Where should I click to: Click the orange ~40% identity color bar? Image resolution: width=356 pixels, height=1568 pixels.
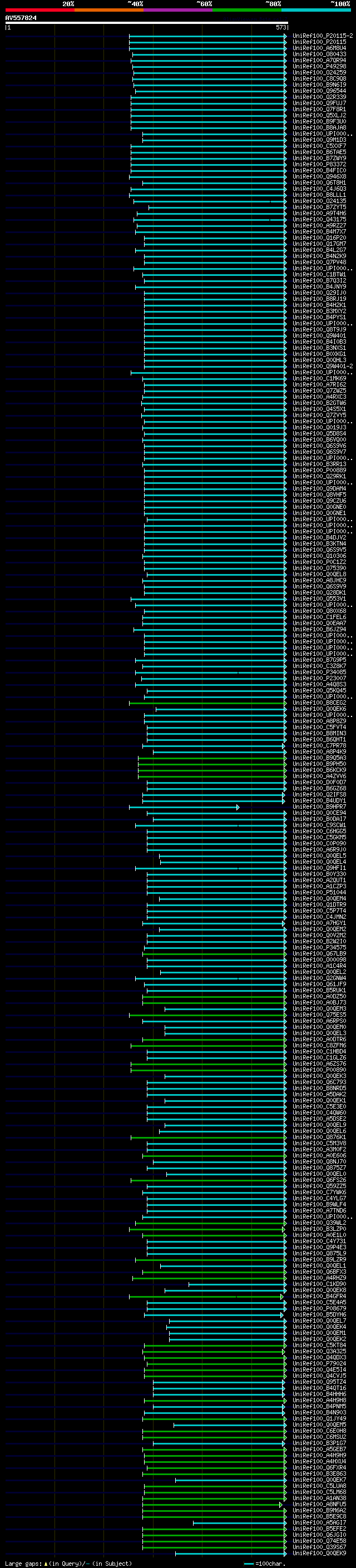[x=110, y=10]
